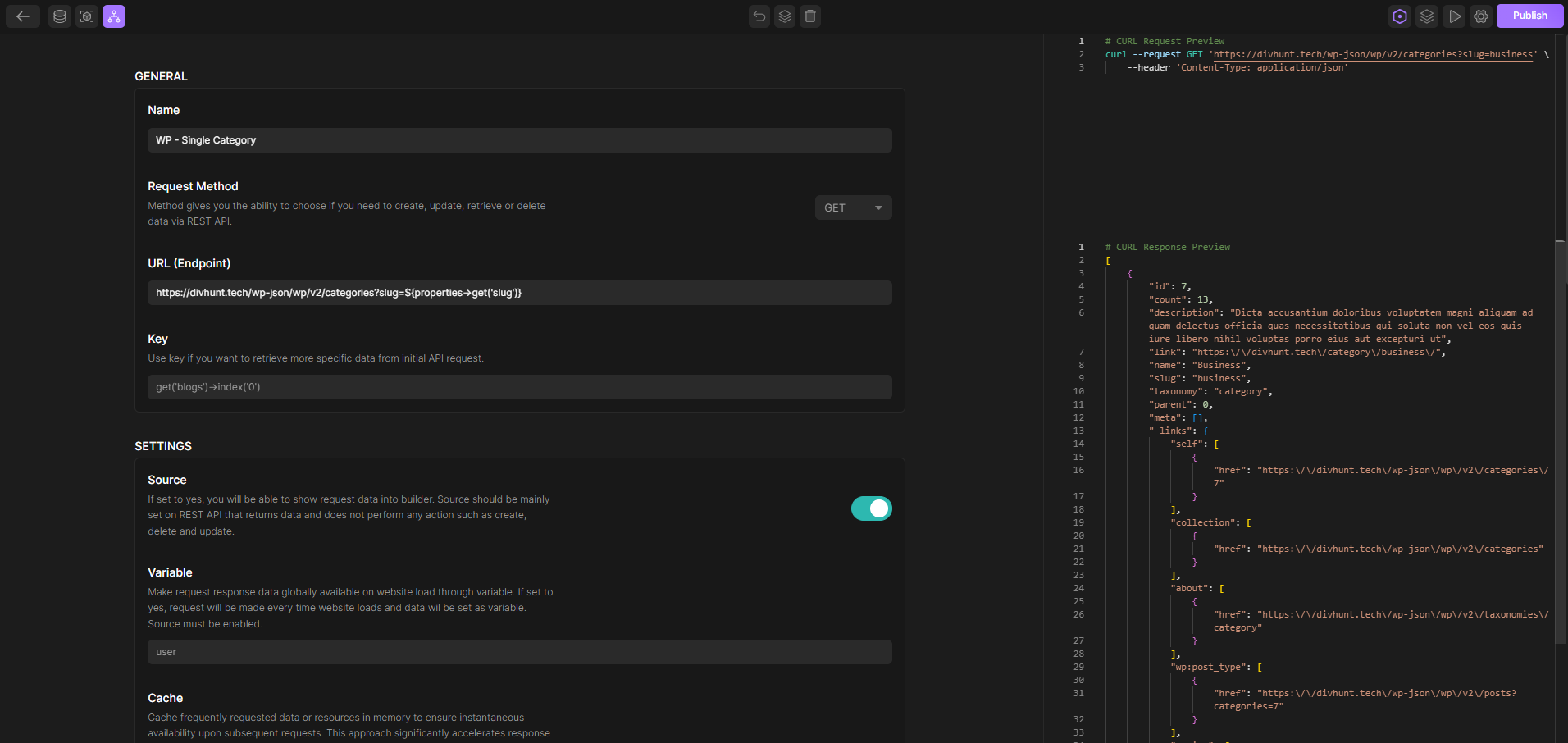Open the settings gear icon
This screenshot has width=1568, height=743.
(1481, 16)
